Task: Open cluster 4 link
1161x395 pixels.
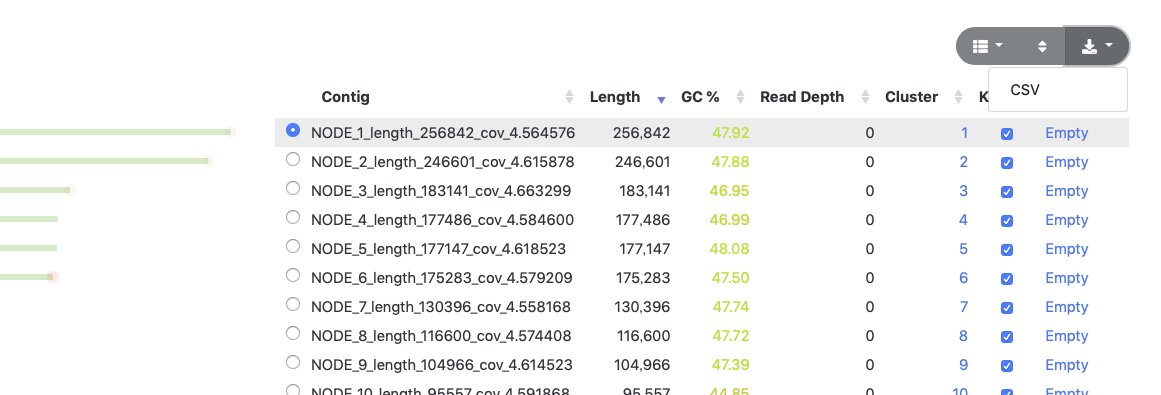Action: click(964, 220)
